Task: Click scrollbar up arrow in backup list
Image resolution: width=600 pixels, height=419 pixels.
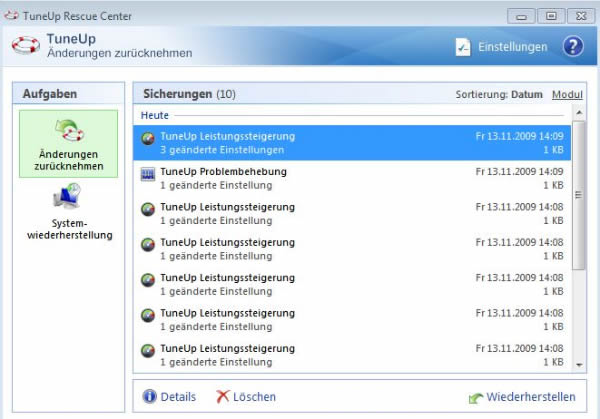Action: (579, 112)
